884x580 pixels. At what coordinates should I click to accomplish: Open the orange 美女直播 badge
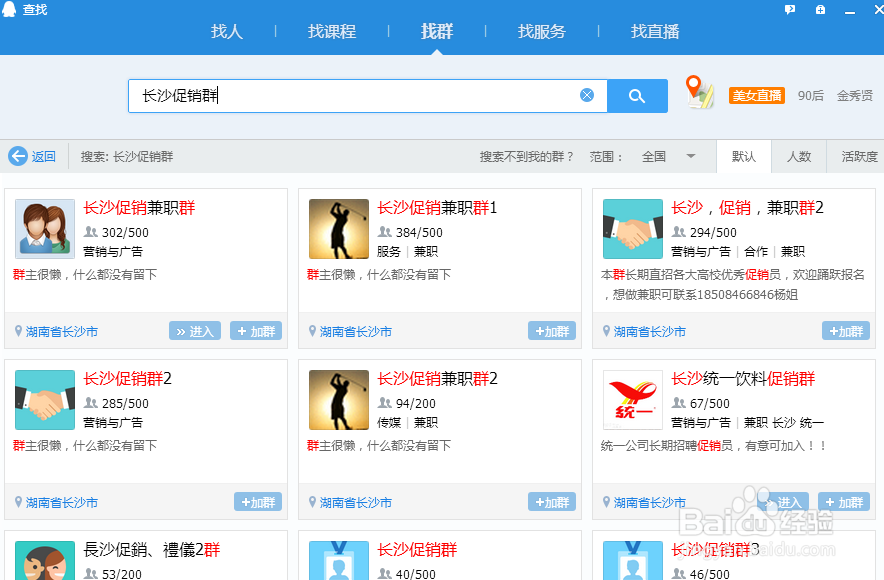coord(756,93)
